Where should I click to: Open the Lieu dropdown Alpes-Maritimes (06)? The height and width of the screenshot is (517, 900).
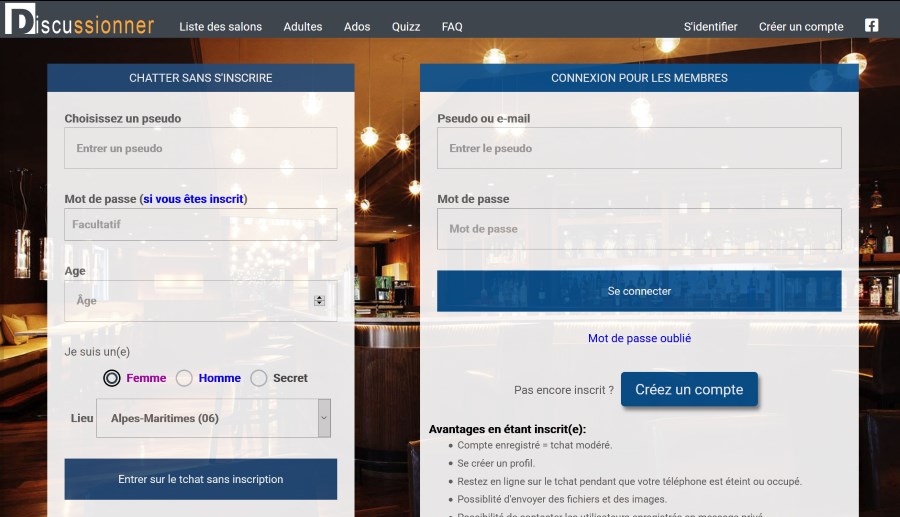214,418
